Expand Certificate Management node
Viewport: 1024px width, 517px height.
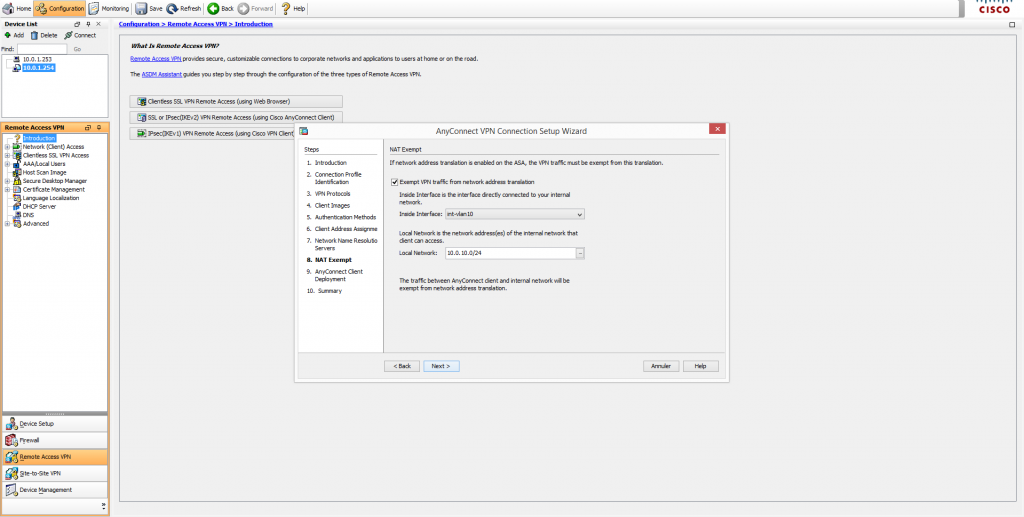tap(7, 189)
